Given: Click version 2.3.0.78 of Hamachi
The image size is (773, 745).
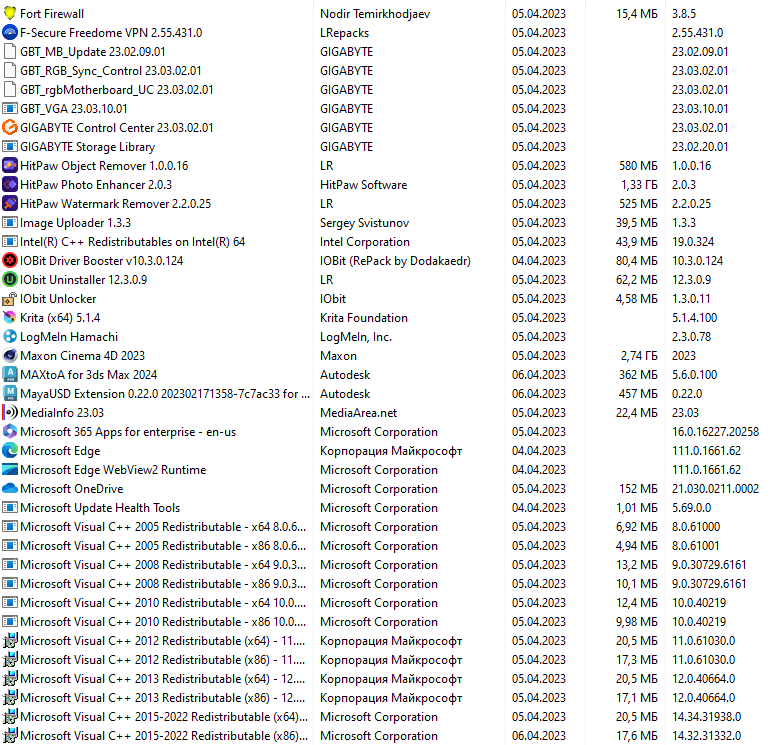Looking at the screenshot, I should [x=691, y=337].
